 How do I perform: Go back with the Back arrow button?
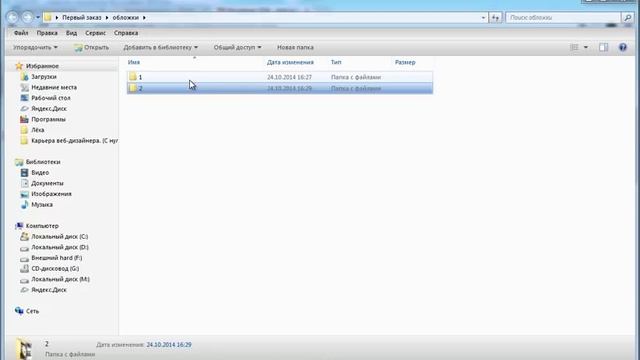(x=13, y=17)
